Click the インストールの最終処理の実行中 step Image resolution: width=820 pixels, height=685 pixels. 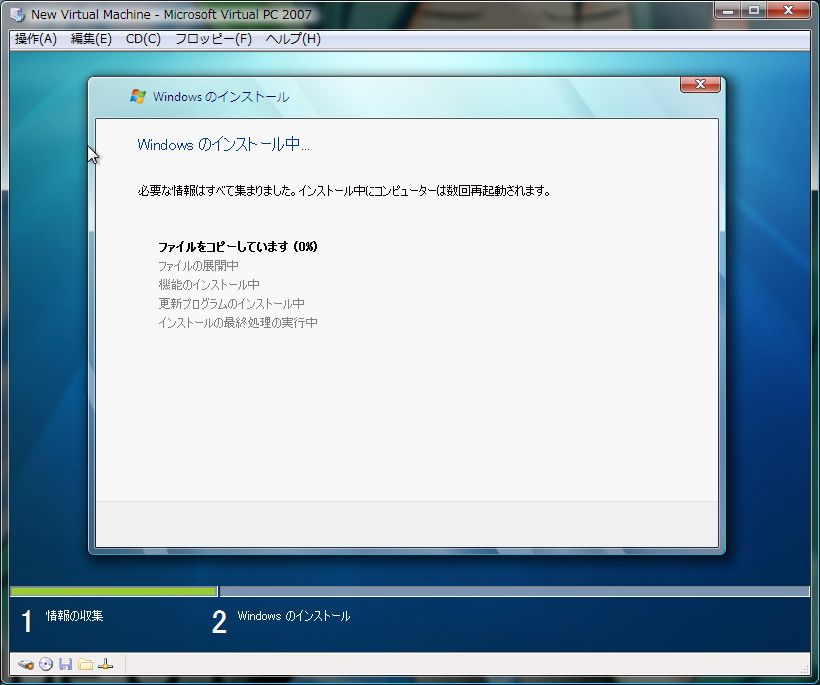pyautogui.click(x=238, y=323)
